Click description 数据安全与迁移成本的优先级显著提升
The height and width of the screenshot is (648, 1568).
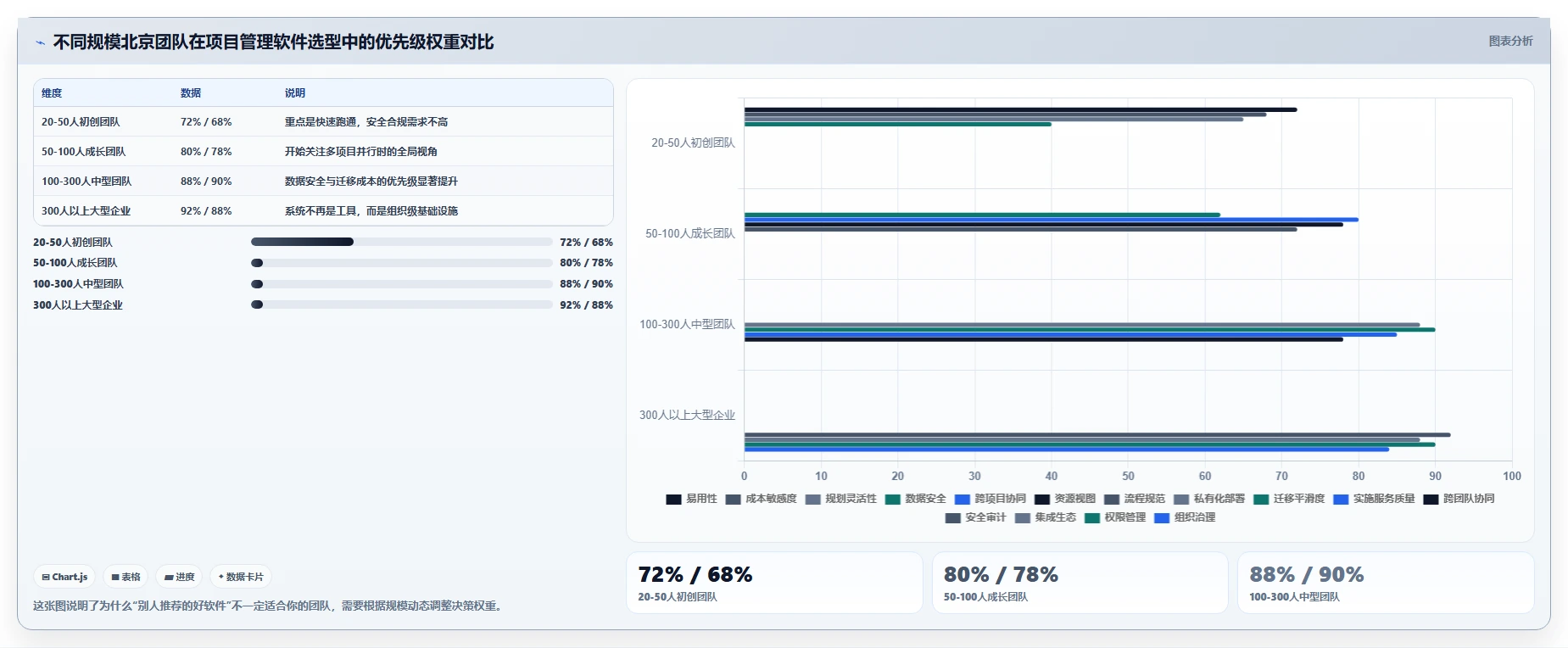(x=371, y=182)
